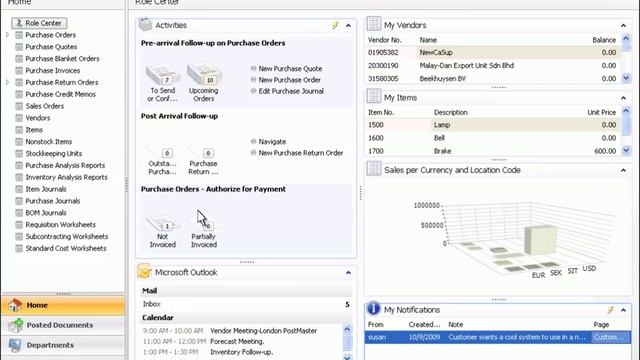Click the Item Journals list icon
Image resolution: width=640 pixels, height=360 pixels.
tap(19, 189)
